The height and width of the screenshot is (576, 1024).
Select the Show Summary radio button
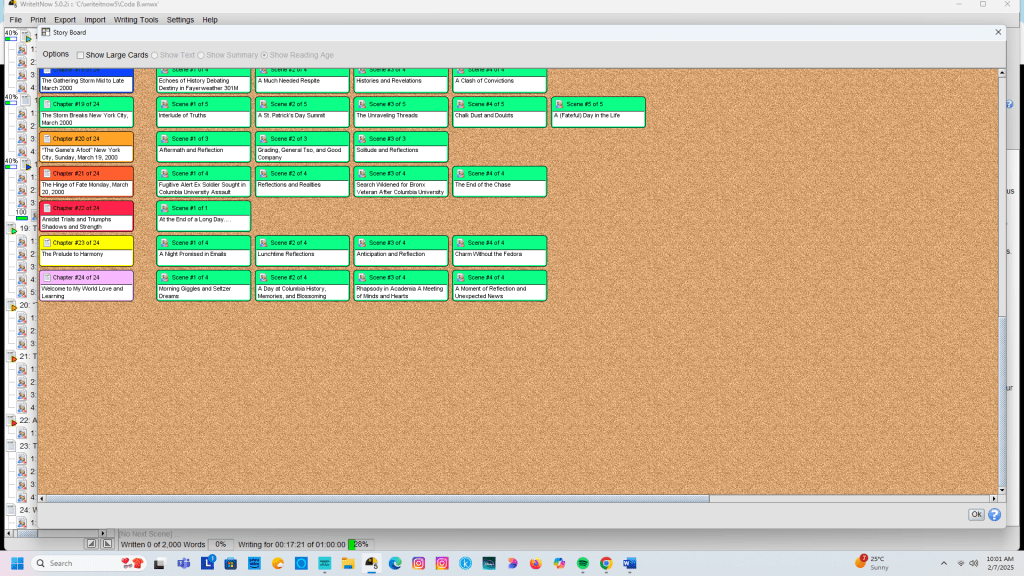[x=201, y=55]
